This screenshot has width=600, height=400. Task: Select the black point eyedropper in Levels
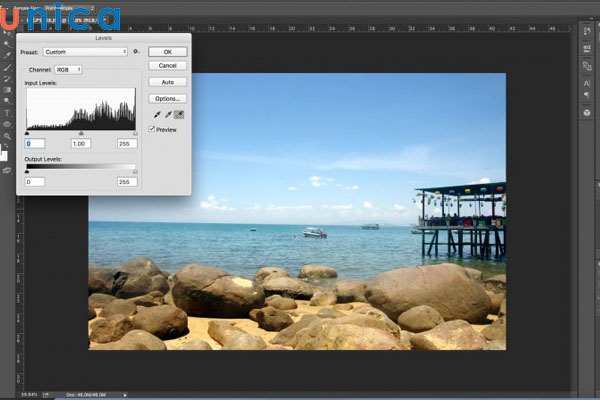155,115
